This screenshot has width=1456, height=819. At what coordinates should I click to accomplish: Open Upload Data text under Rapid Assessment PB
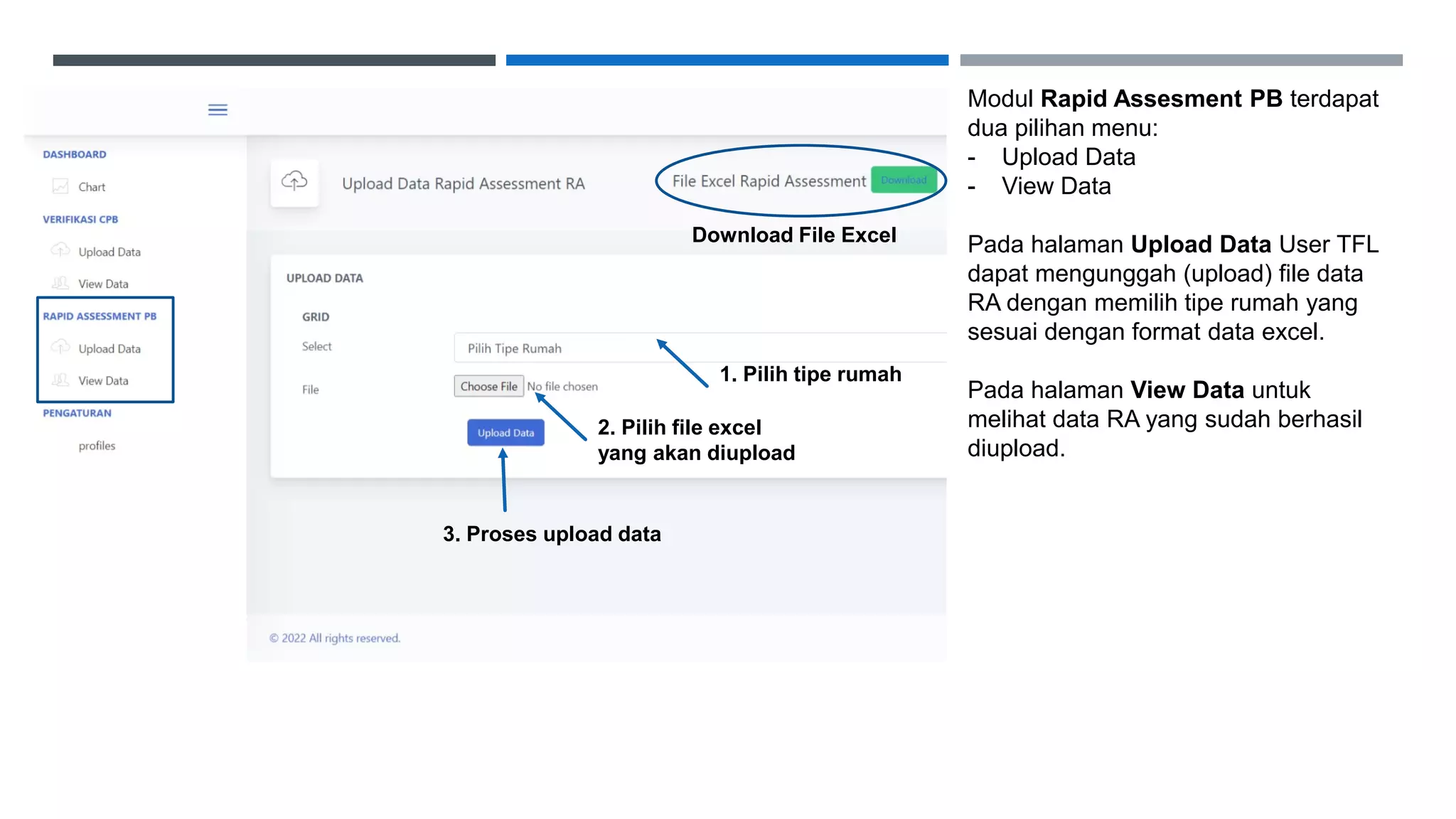pyautogui.click(x=109, y=348)
